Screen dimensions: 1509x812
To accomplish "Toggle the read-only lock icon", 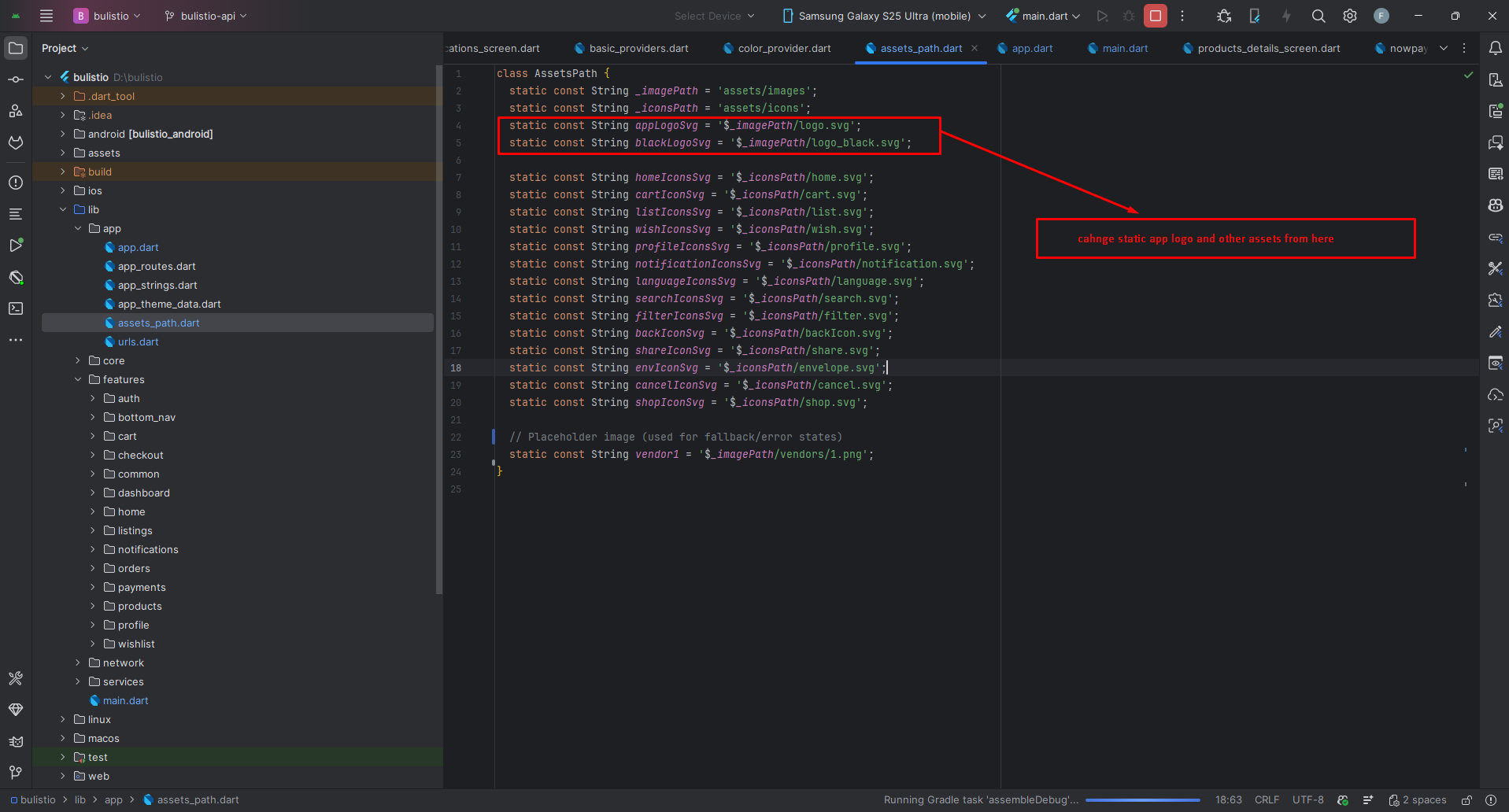I will point(1467,800).
